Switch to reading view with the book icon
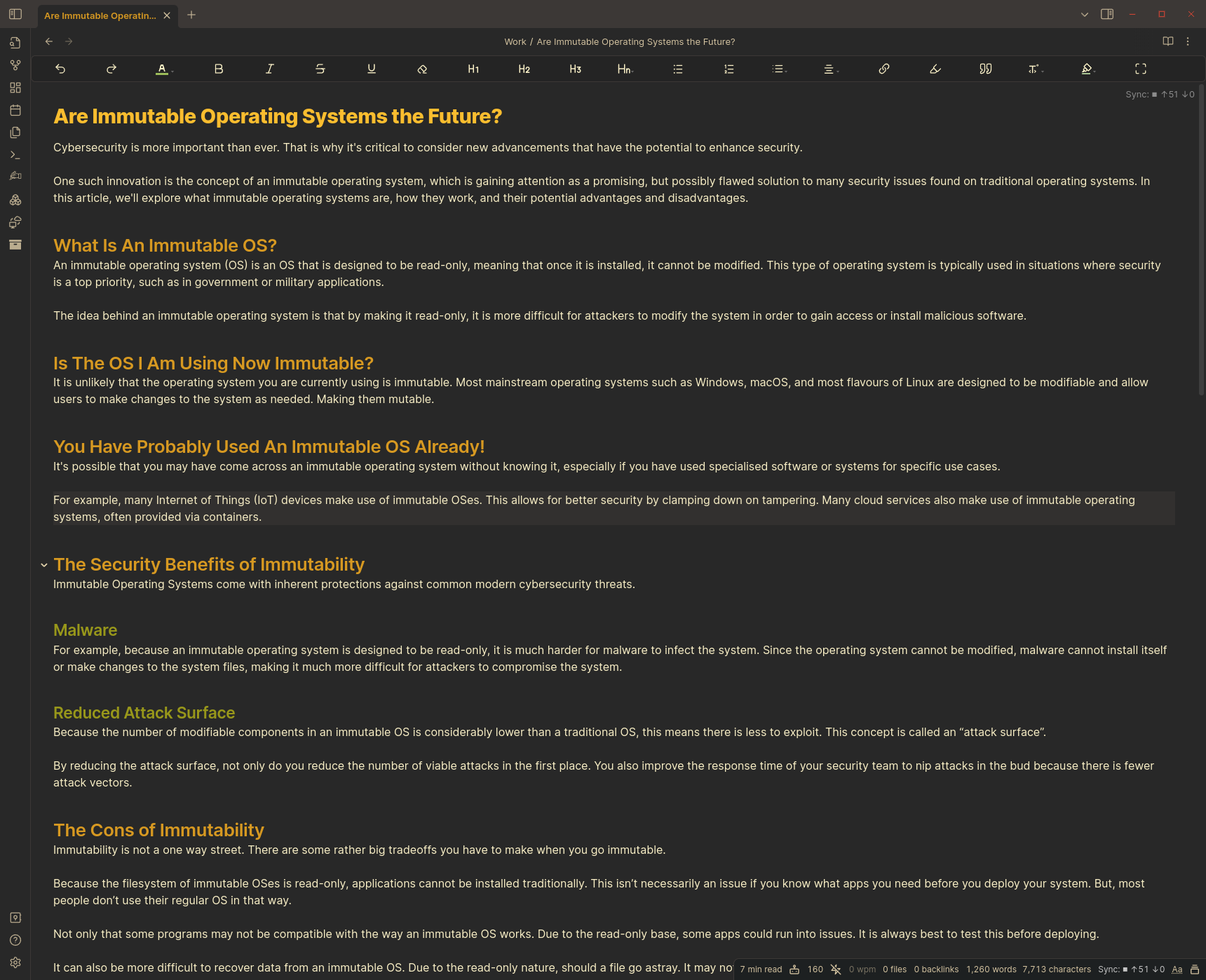Screen dimensions: 1206x980 tap(1168, 41)
